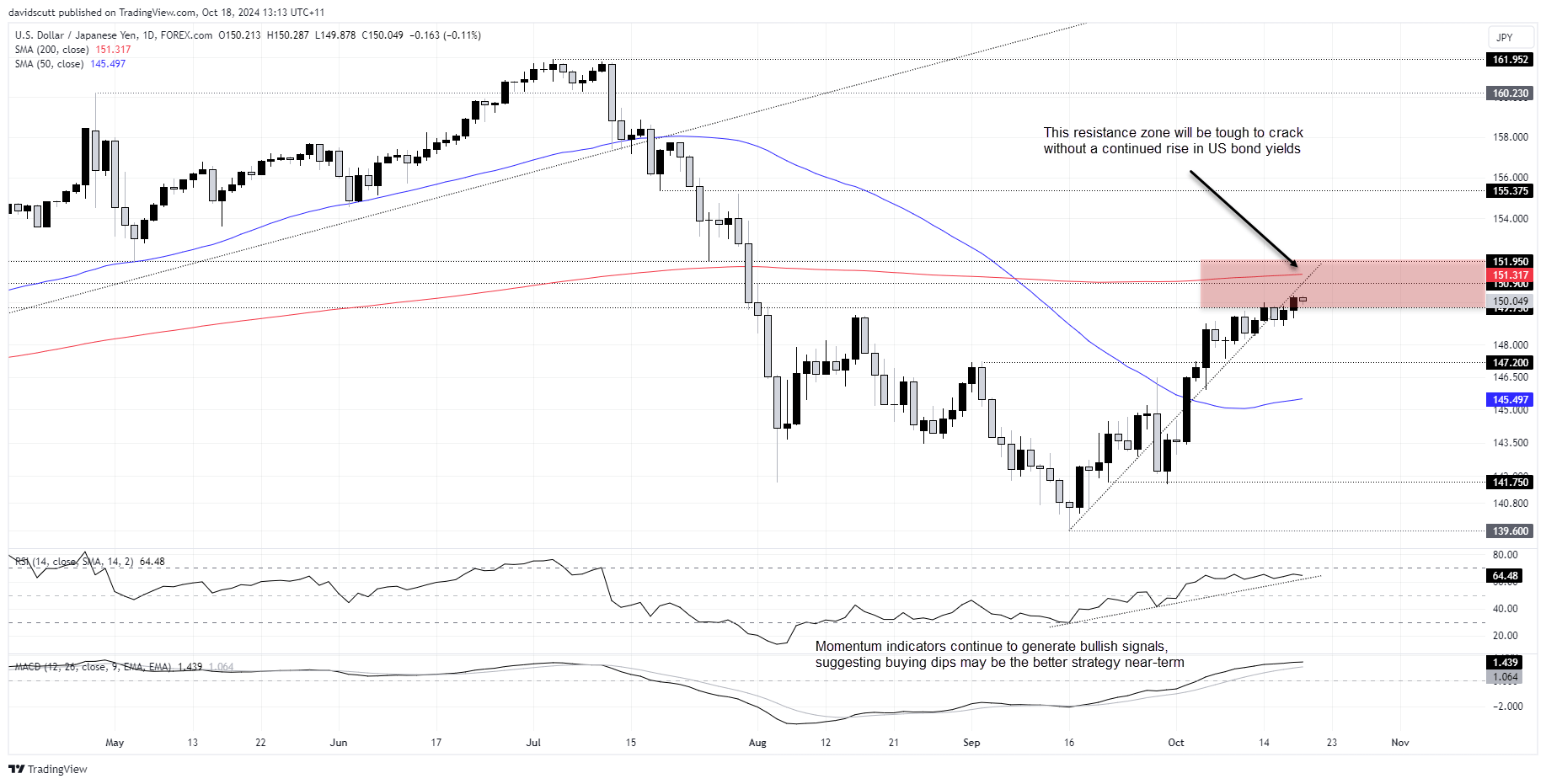Click the 158.000 axis price label
Screen dimensions: 1546x784
[1511, 137]
